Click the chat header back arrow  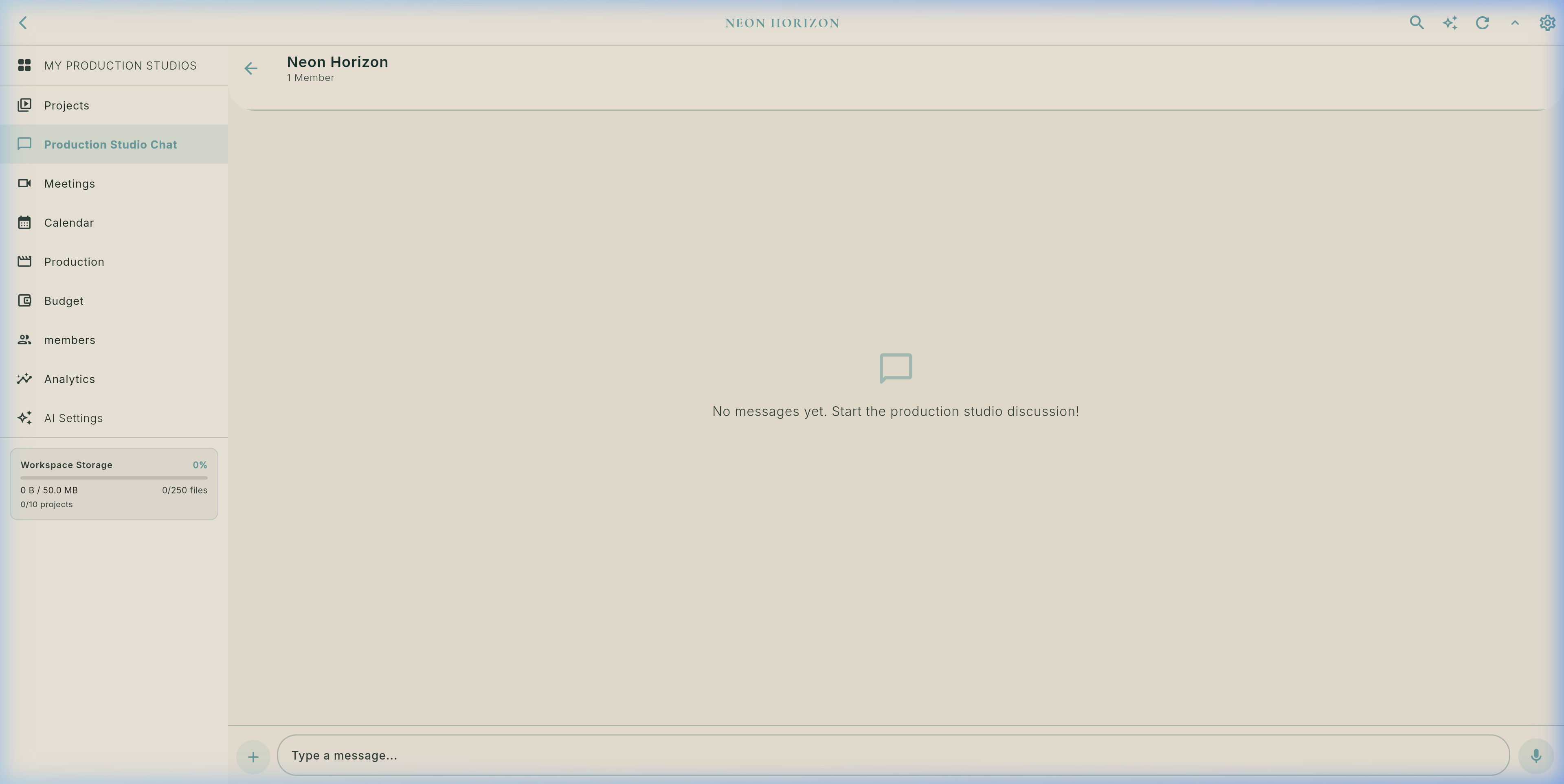(x=251, y=68)
